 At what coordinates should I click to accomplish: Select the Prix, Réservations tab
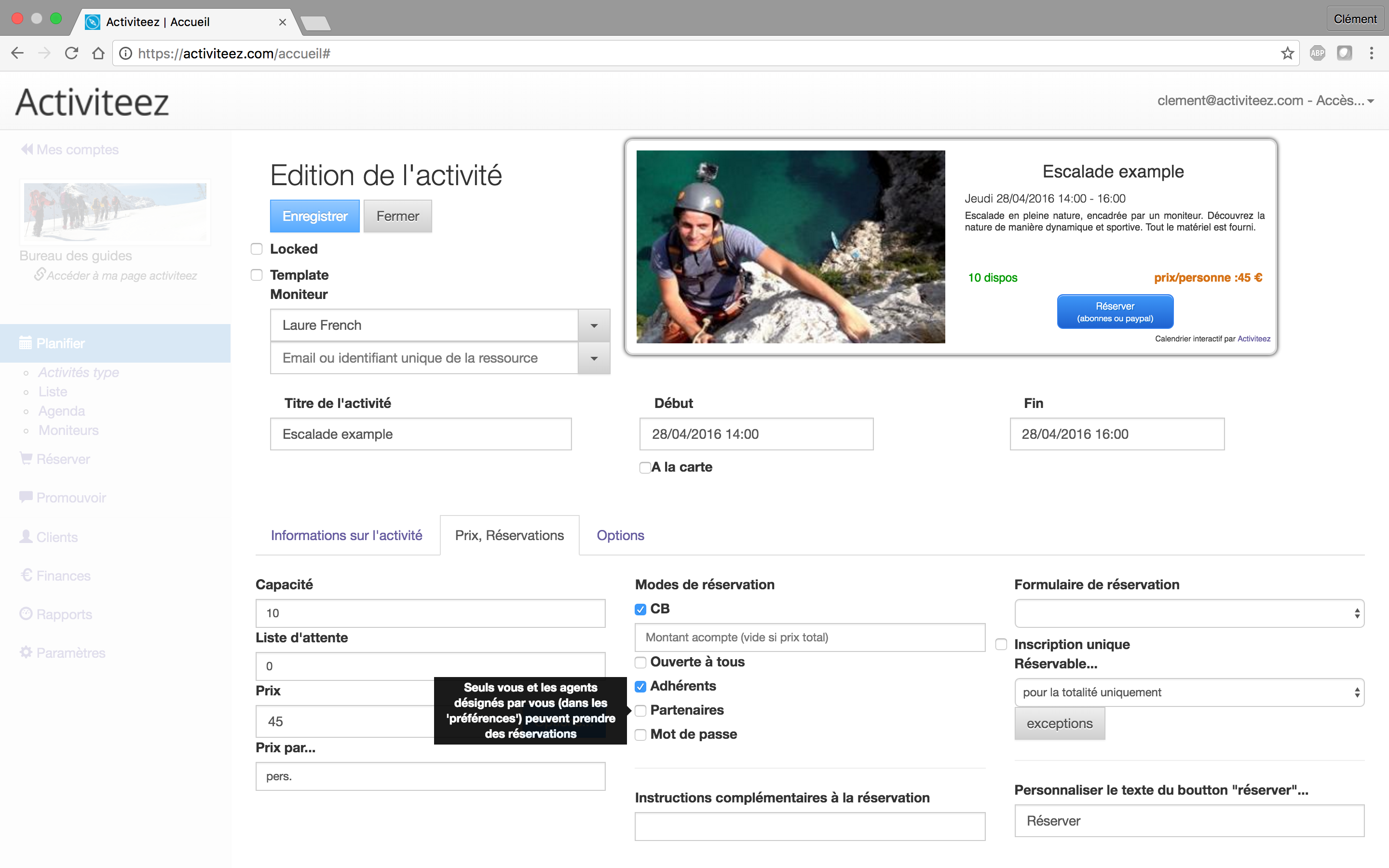click(x=509, y=535)
